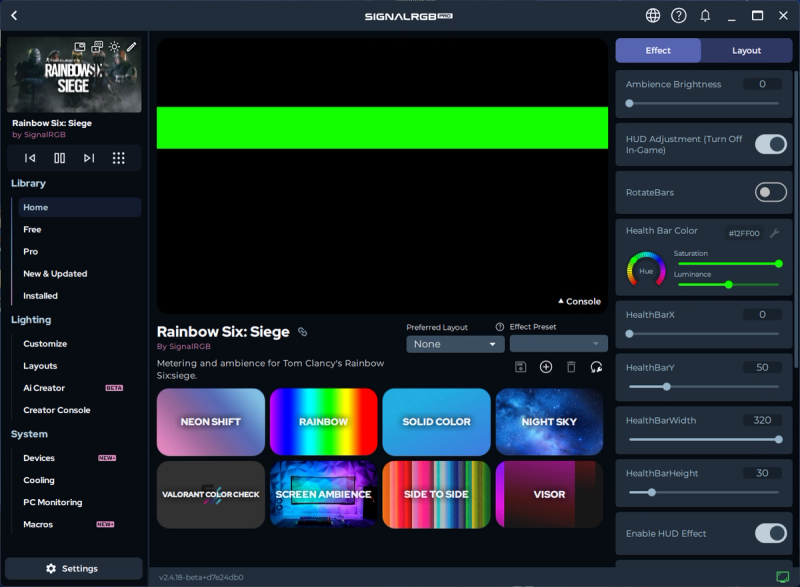Open Devices in the System section
800x587 pixels.
39,458
